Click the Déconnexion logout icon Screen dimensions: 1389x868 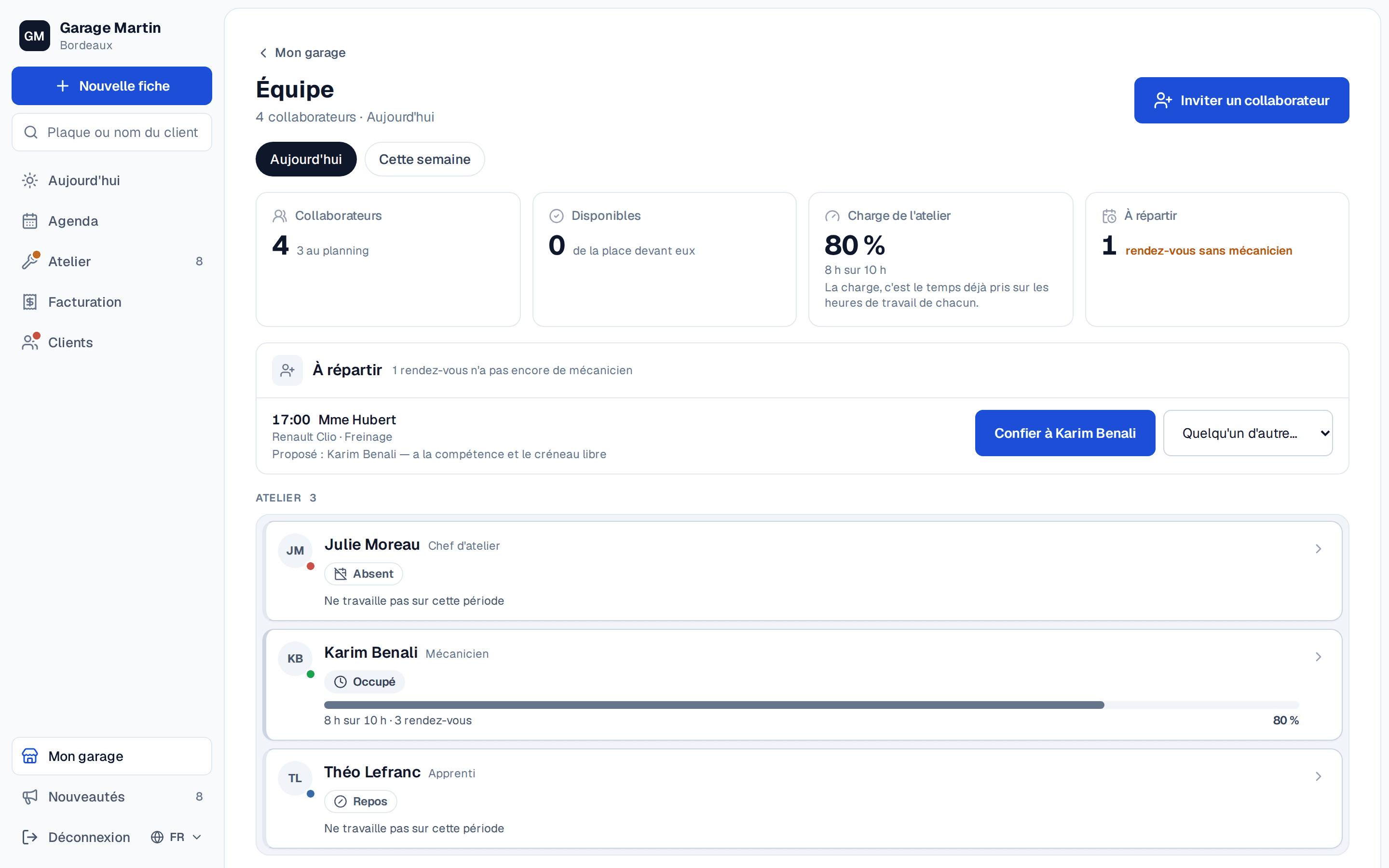[x=30, y=837]
